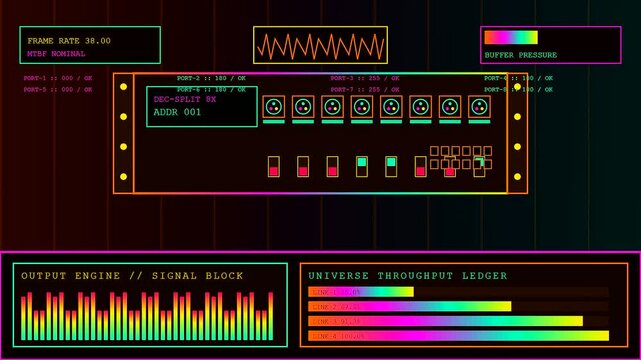
Task: Click the PORT-1 :: 000 / OK line
Action: (58, 78)
